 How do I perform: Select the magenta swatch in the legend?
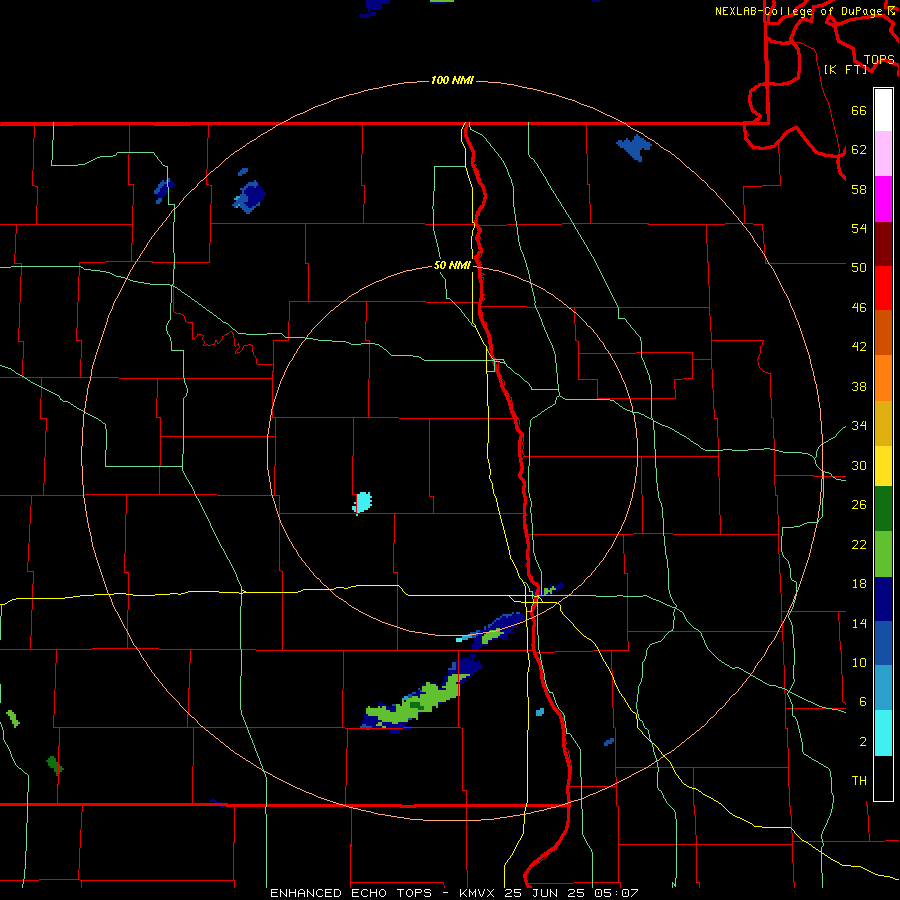[883, 199]
